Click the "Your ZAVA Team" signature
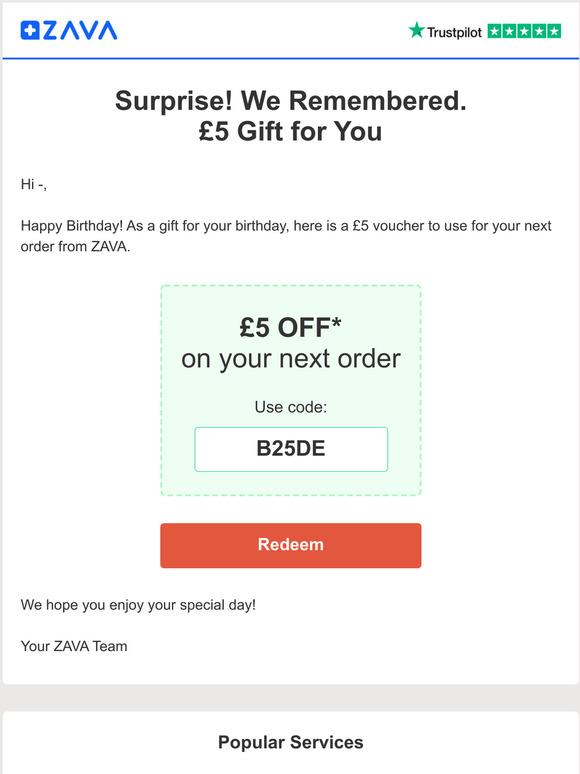 (74, 646)
